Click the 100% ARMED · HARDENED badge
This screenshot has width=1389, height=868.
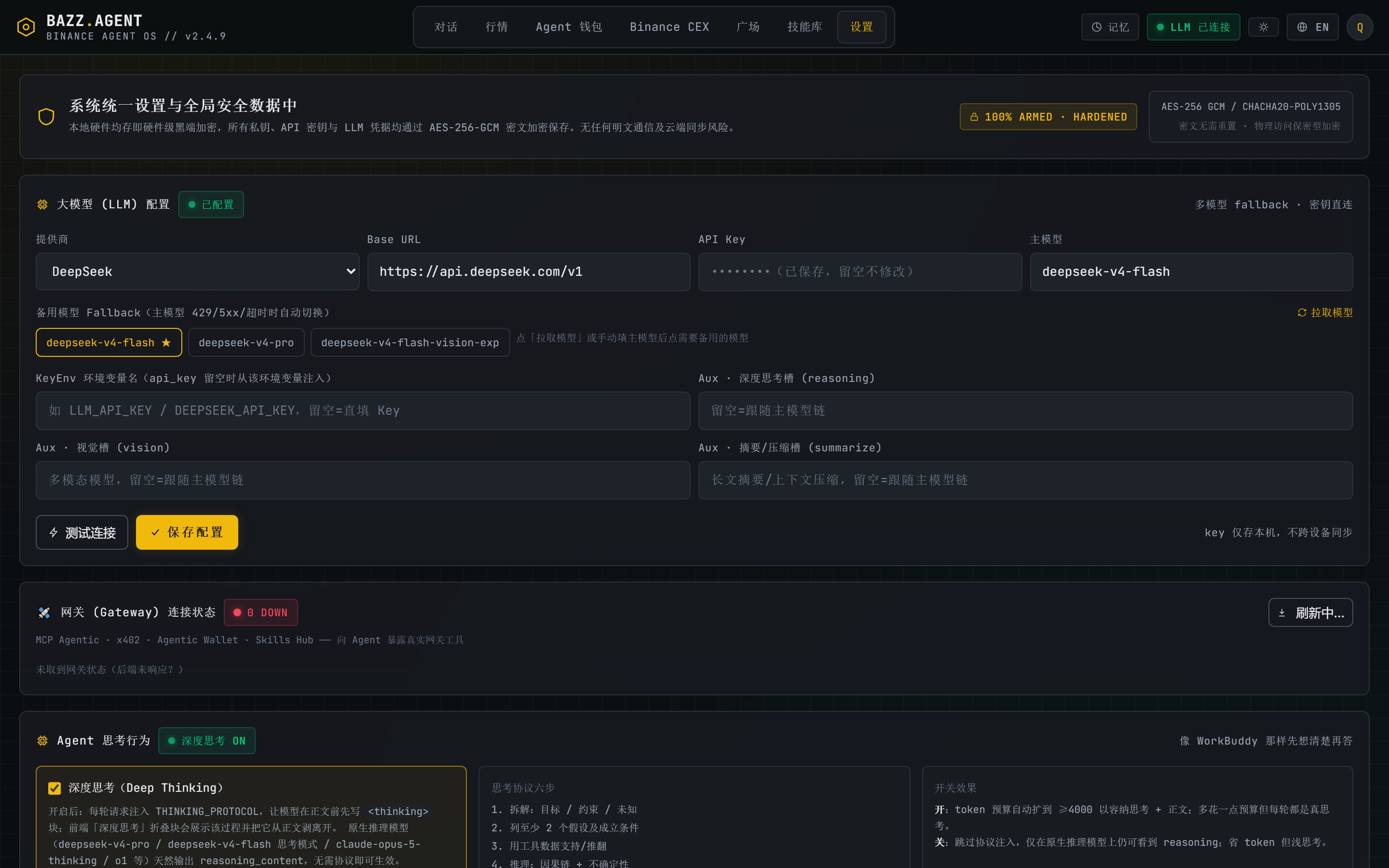(1048, 117)
